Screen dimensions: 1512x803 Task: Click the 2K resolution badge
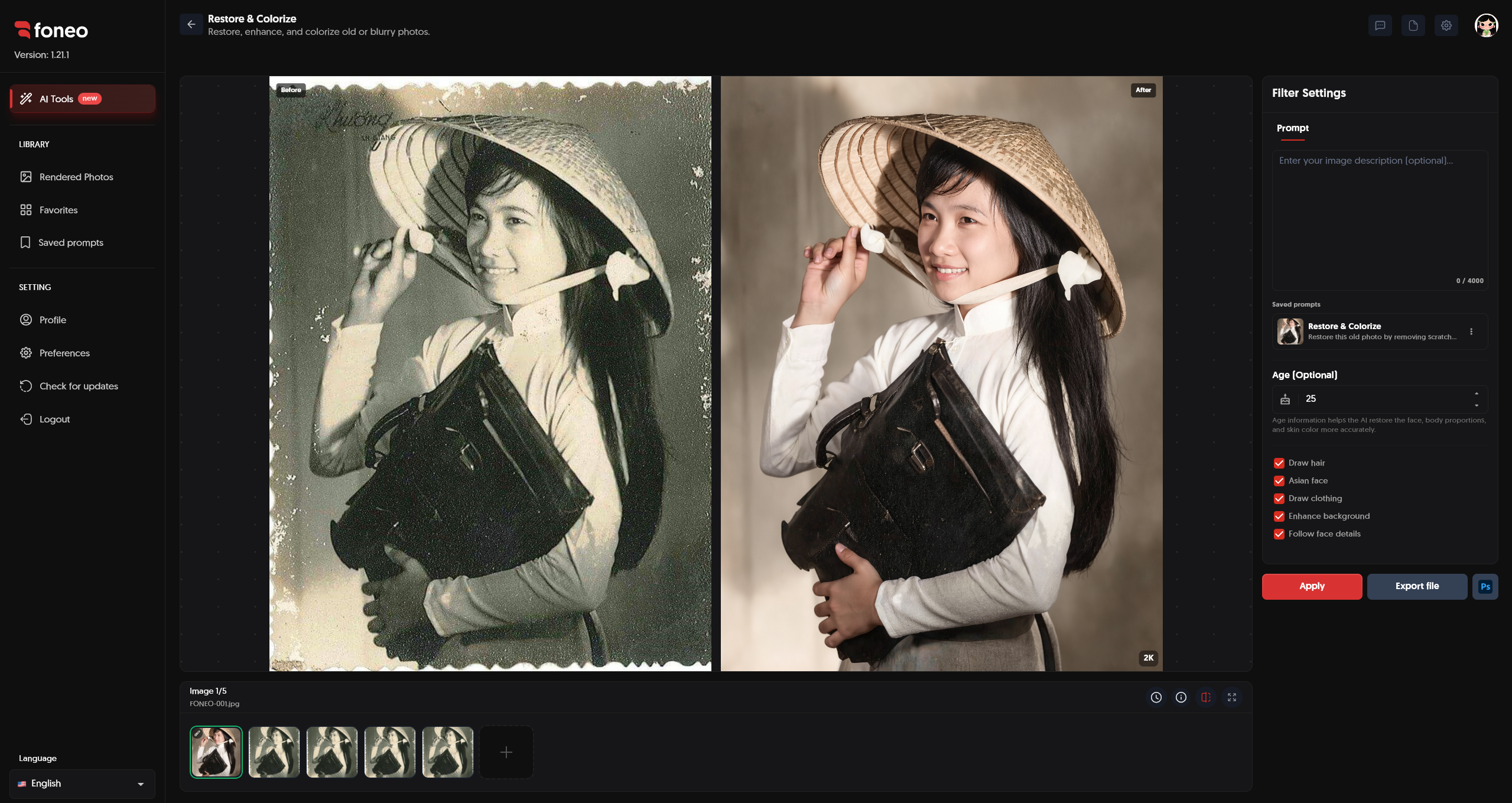[1148, 658]
